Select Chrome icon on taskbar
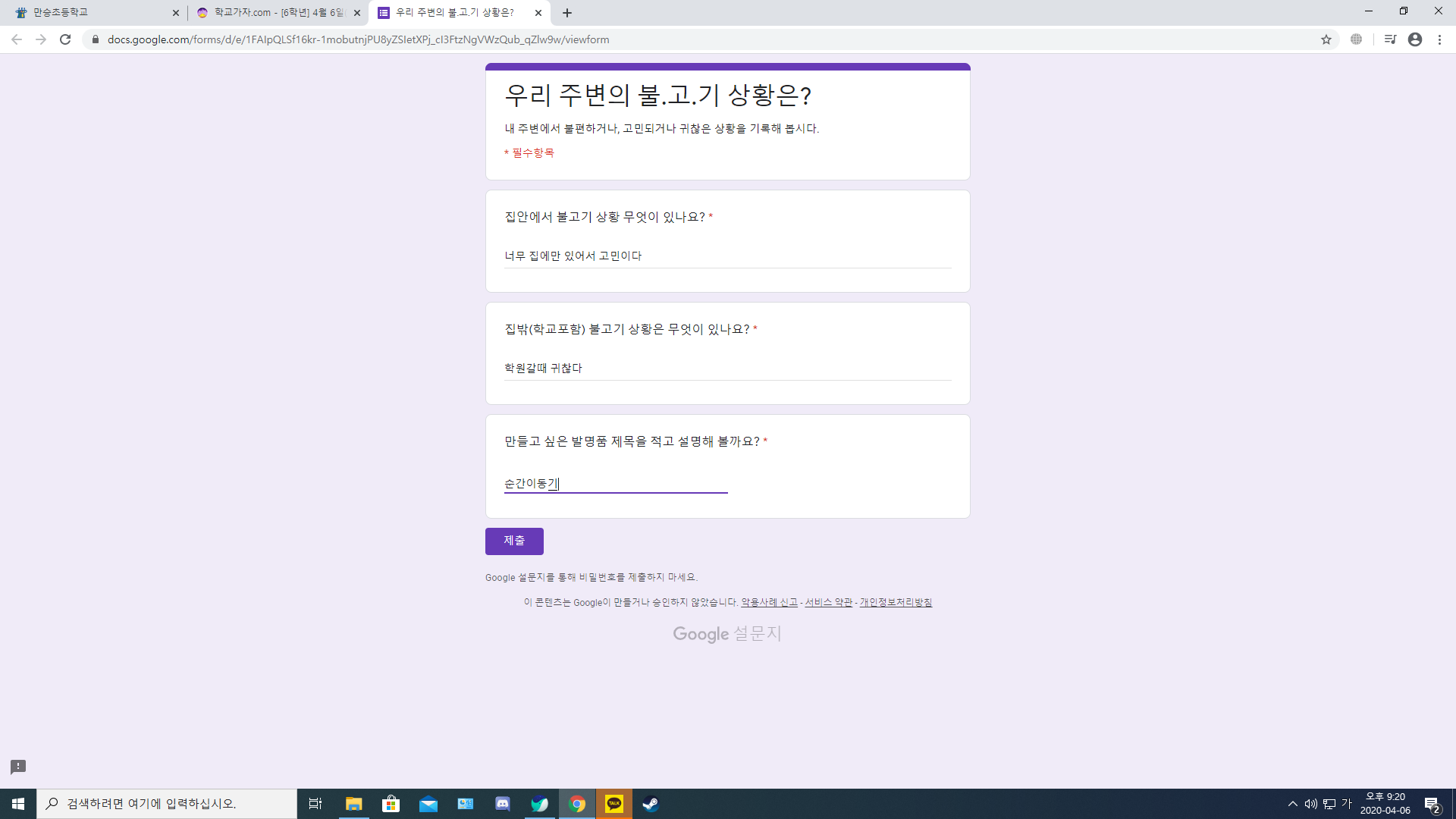This screenshot has height=819, width=1456. (x=577, y=804)
